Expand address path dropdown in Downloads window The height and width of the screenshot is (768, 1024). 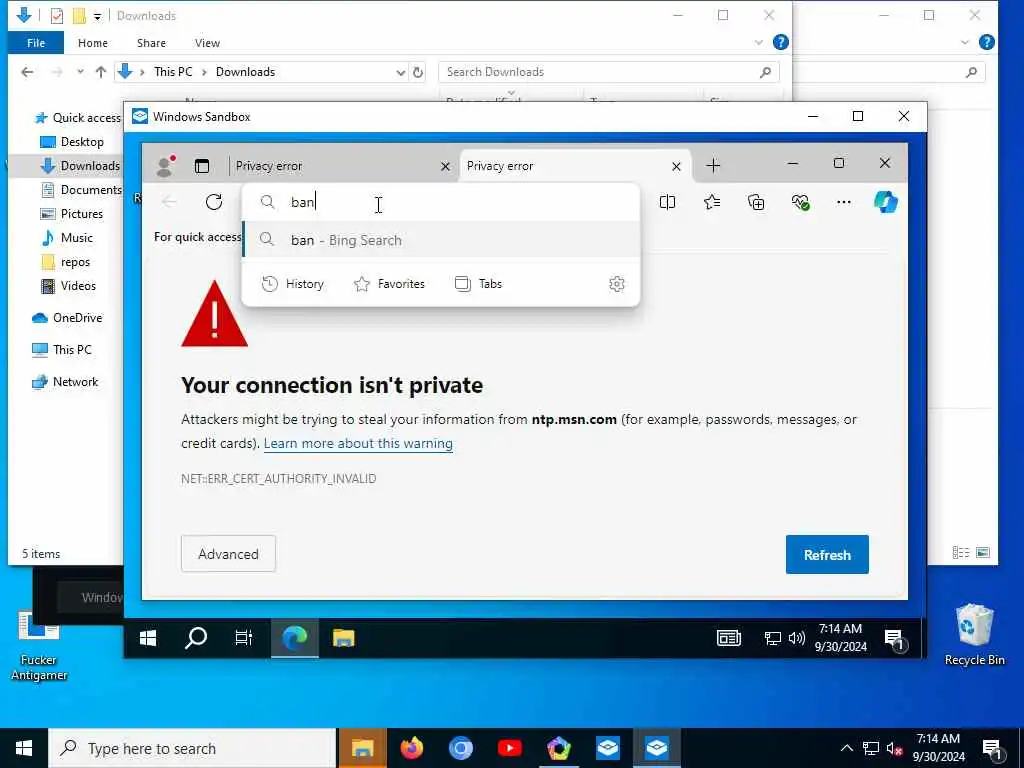tap(401, 72)
